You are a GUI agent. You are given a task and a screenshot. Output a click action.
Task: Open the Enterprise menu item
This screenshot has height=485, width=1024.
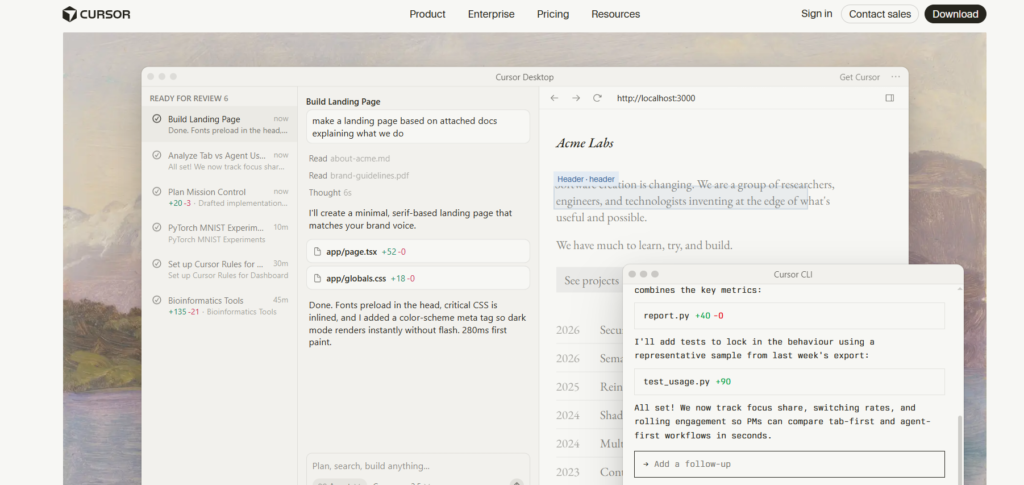(491, 14)
